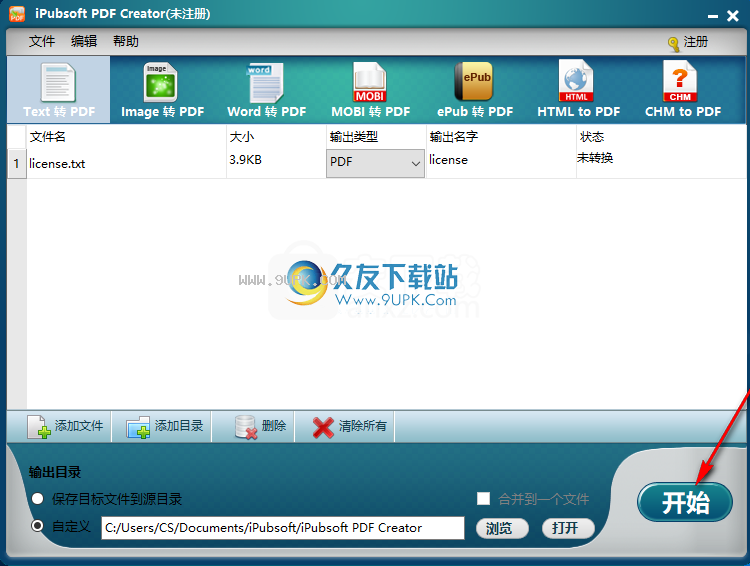The width and height of the screenshot is (750, 566).
Task: Click the 删除 delete button
Action: coord(260,426)
